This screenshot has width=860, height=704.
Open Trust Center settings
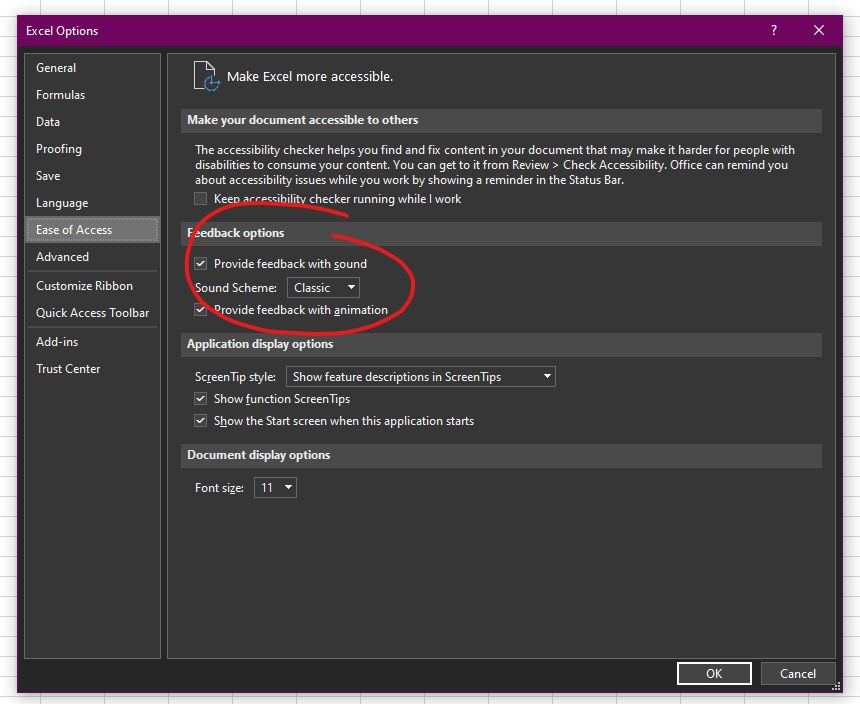(x=92, y=368)
